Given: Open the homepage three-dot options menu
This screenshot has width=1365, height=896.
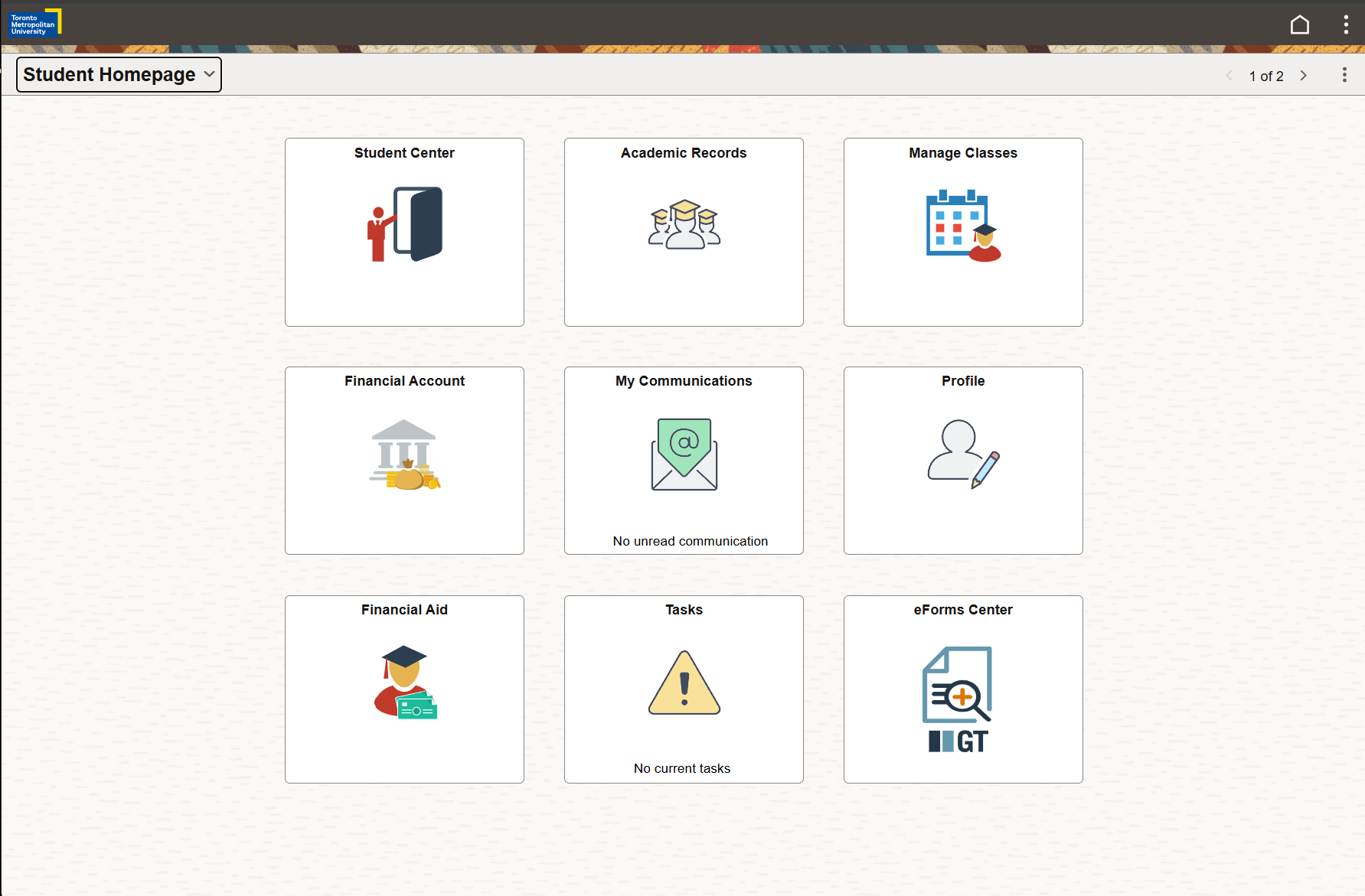Looking at the screenshot, I should click(x=1344, y=75).
